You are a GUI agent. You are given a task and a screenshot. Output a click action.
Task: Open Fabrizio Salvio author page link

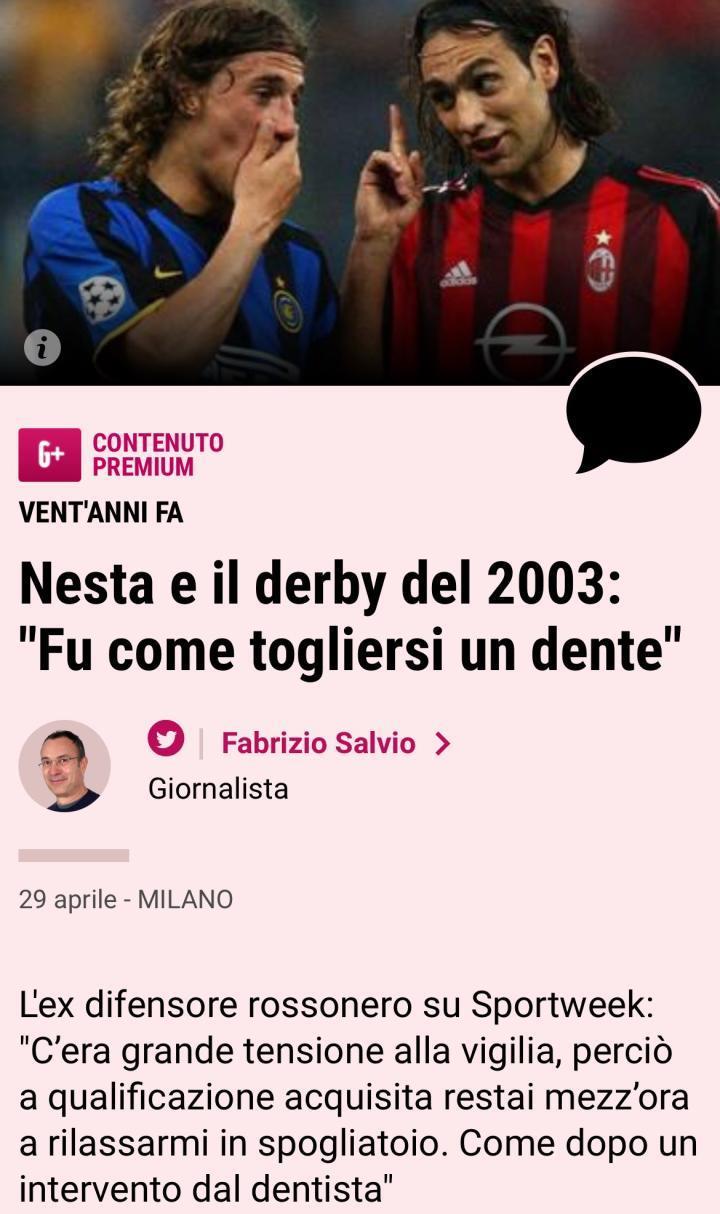point(318,743)
